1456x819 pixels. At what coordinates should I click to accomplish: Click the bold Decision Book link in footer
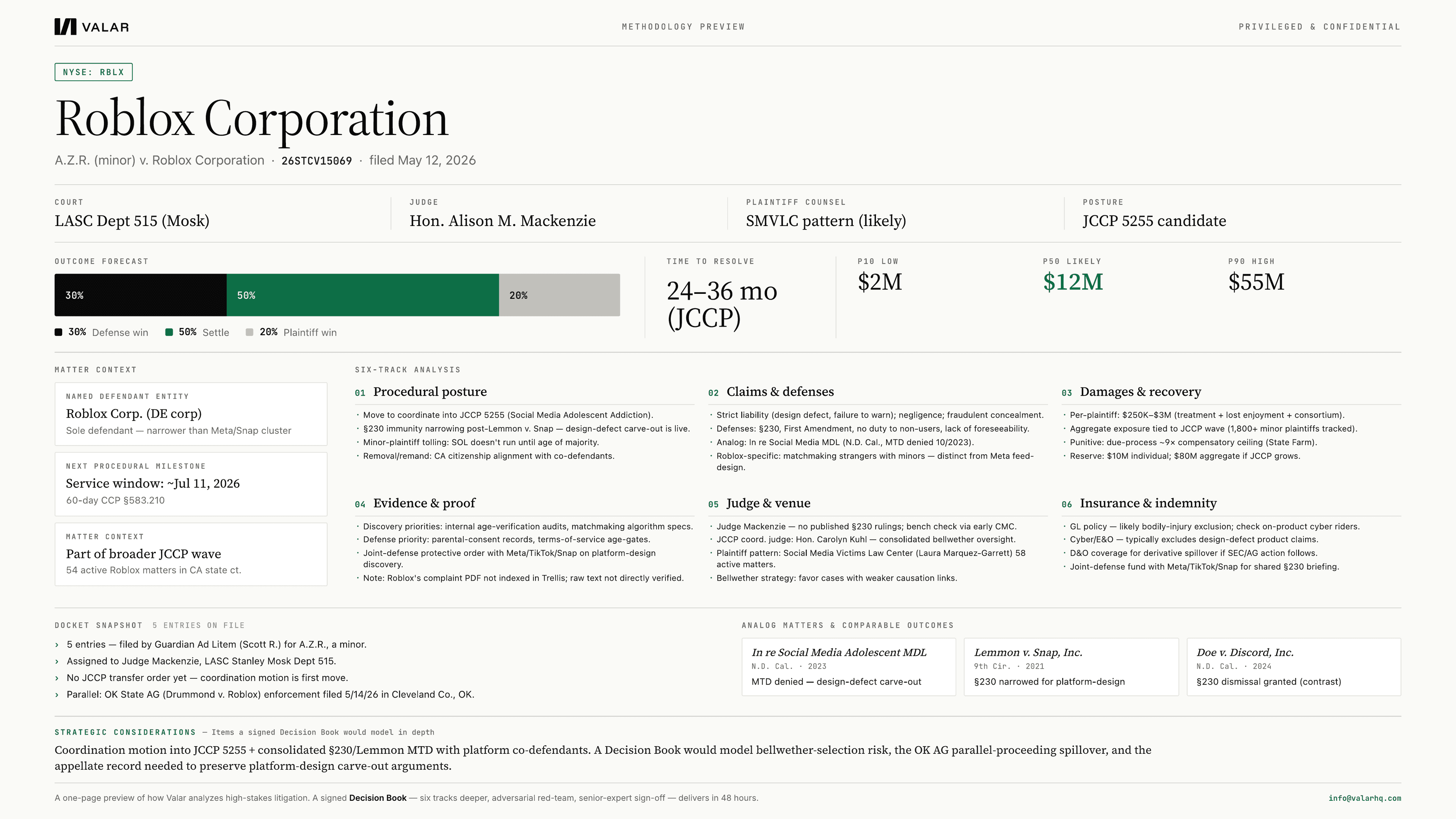(x=378, y=798)
